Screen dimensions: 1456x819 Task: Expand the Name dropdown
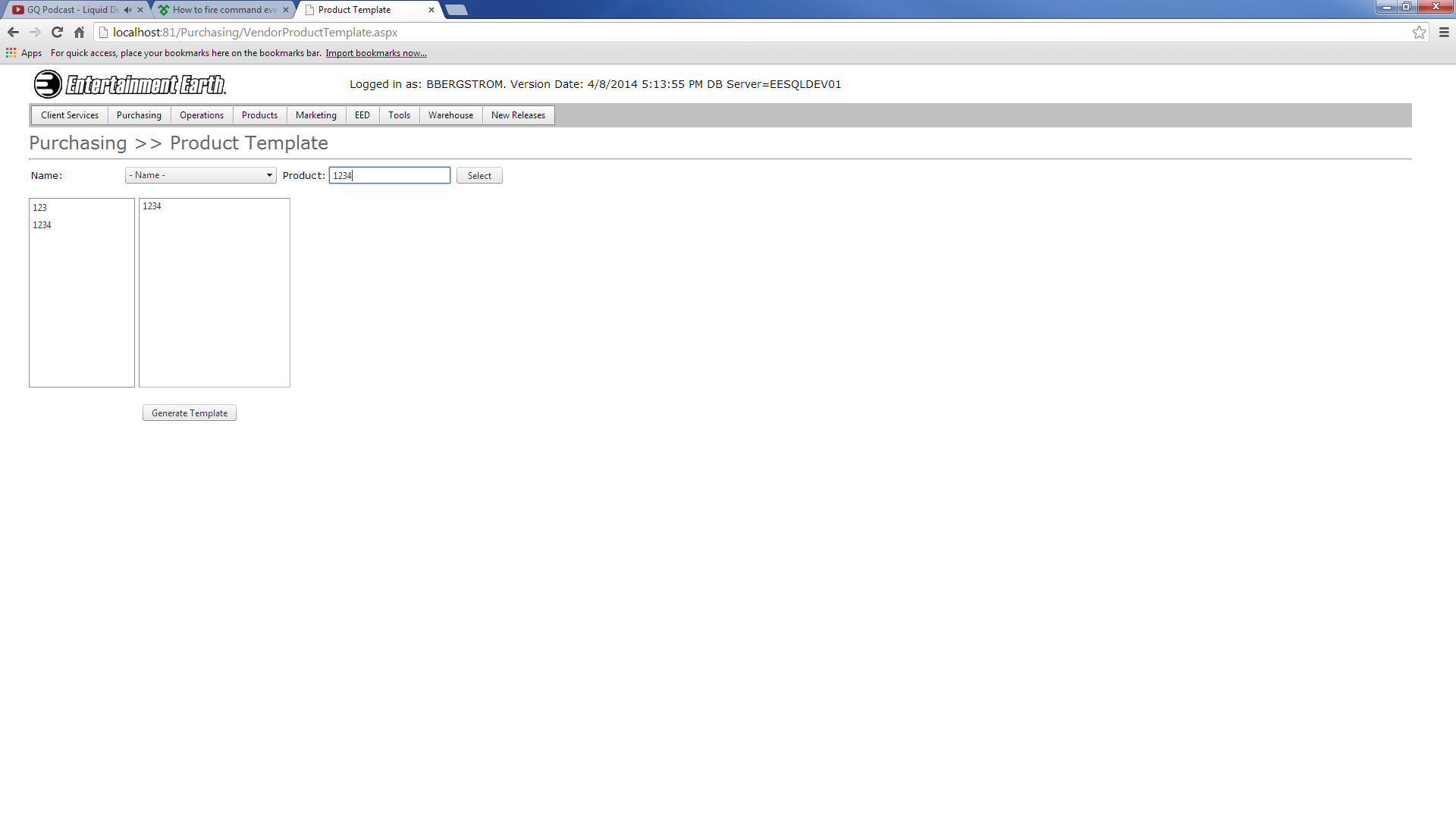click(x=200, y=175)
